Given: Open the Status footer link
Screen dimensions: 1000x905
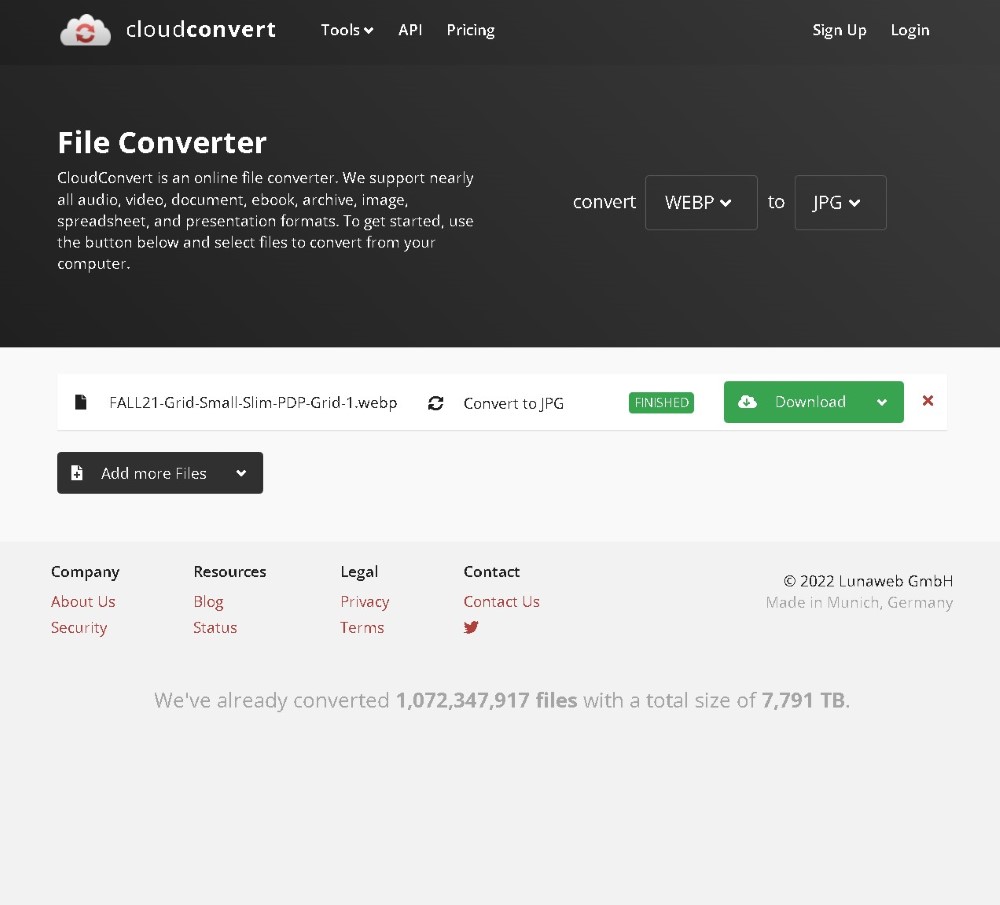Looking at the screenshot, I should [215, 628].
